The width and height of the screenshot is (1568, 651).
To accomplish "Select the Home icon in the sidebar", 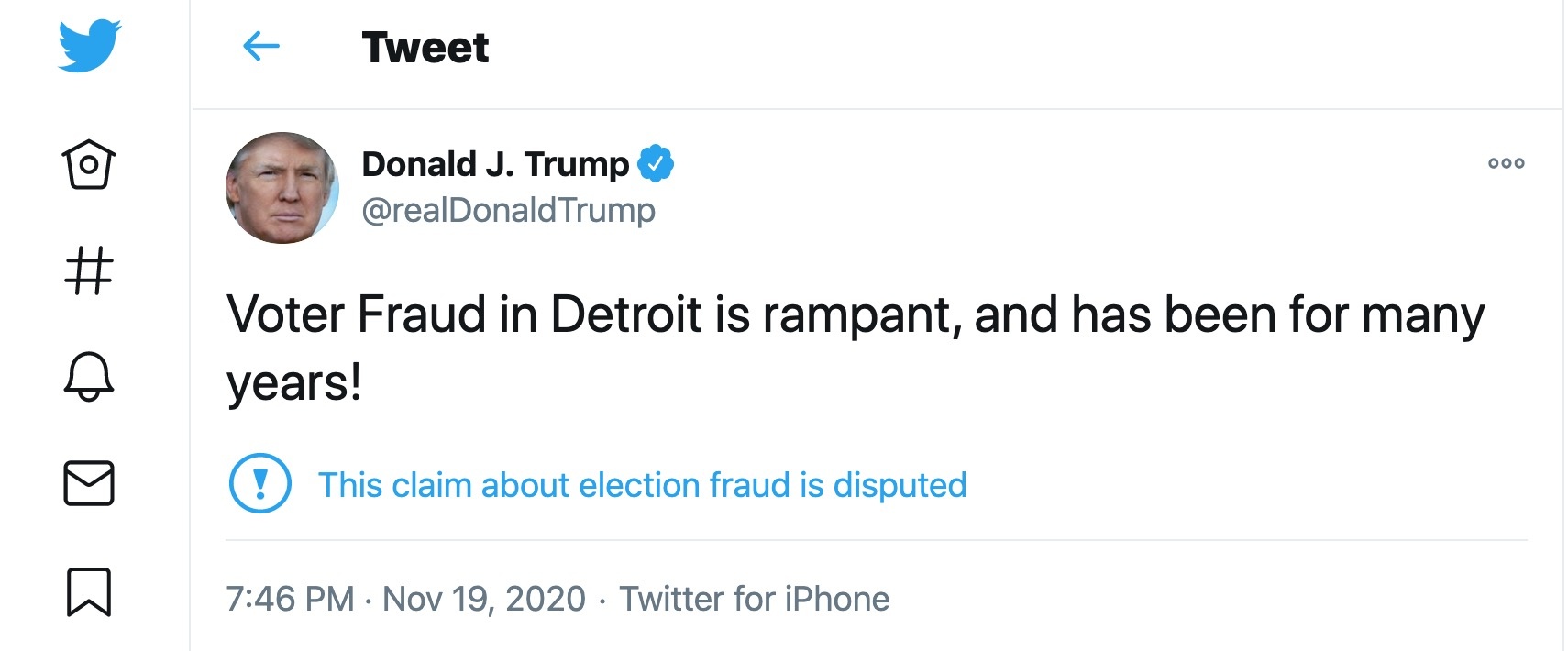I will coord(87,165).
